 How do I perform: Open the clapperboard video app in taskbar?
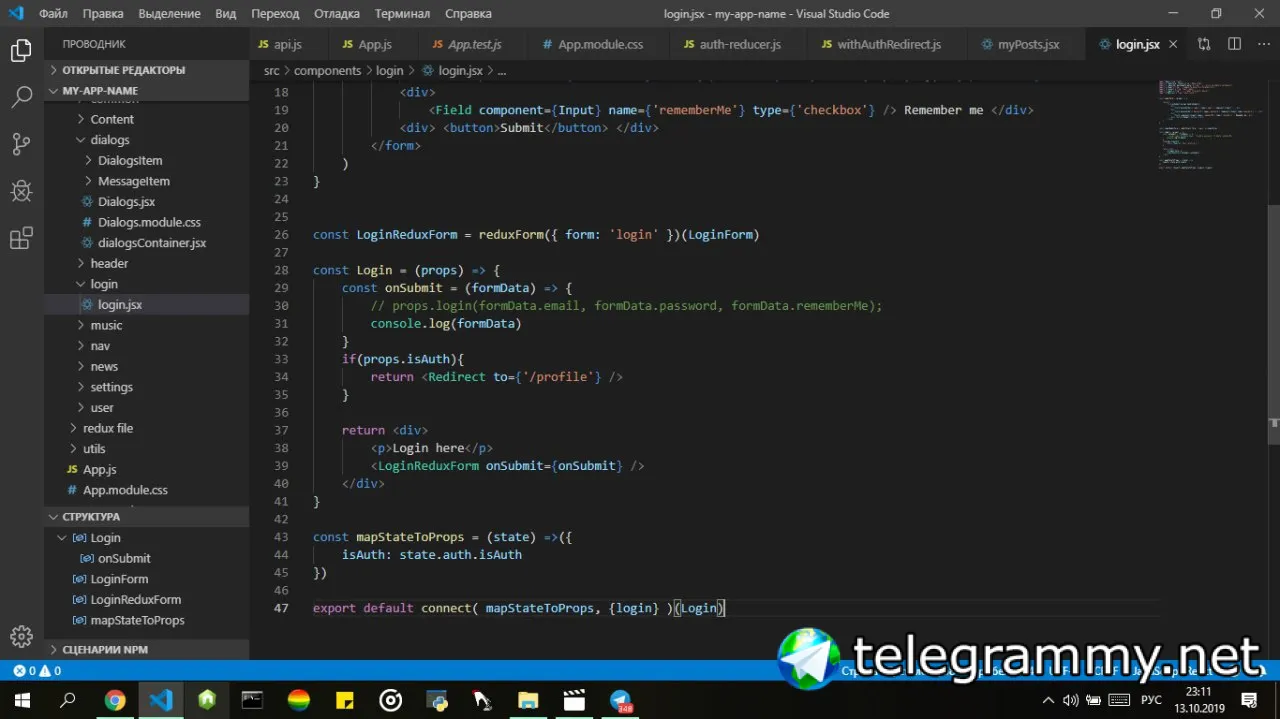pos(574,700)
